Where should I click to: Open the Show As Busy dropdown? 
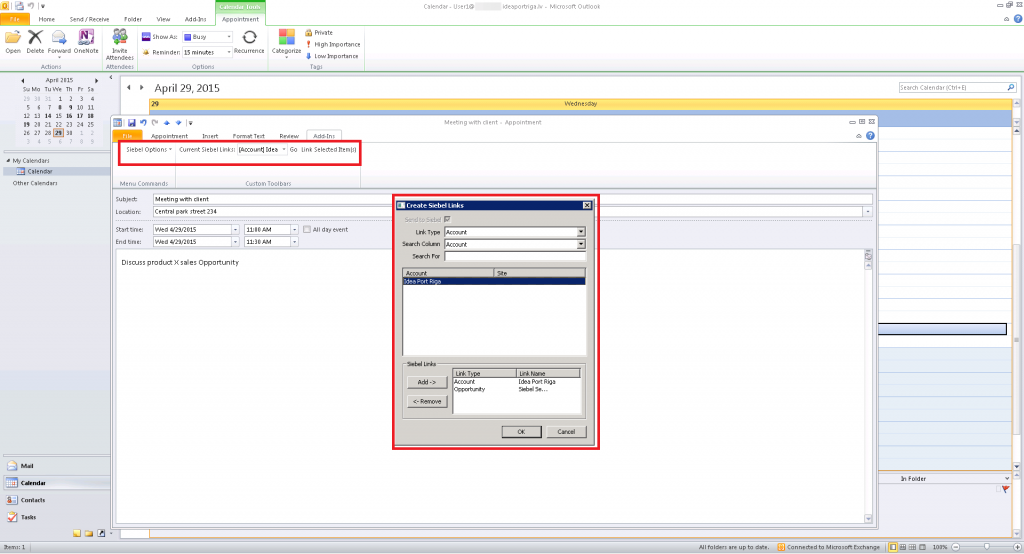pos(229,37)
